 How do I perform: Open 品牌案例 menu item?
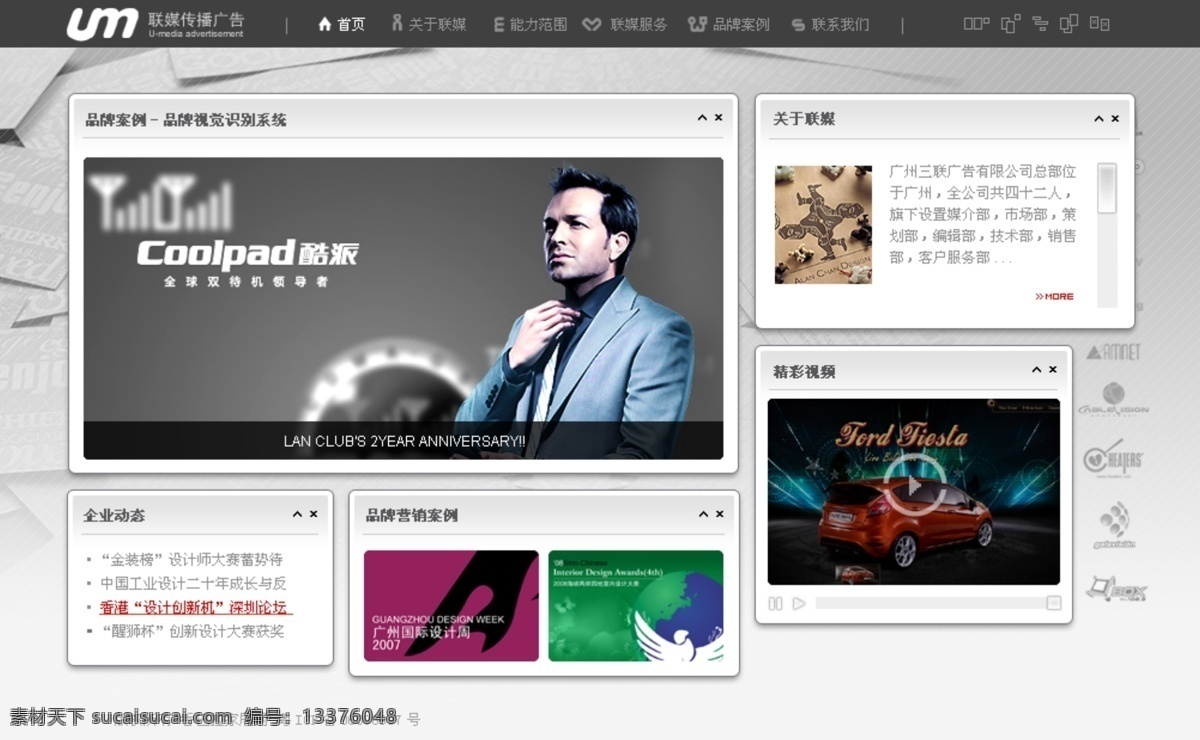729,24
